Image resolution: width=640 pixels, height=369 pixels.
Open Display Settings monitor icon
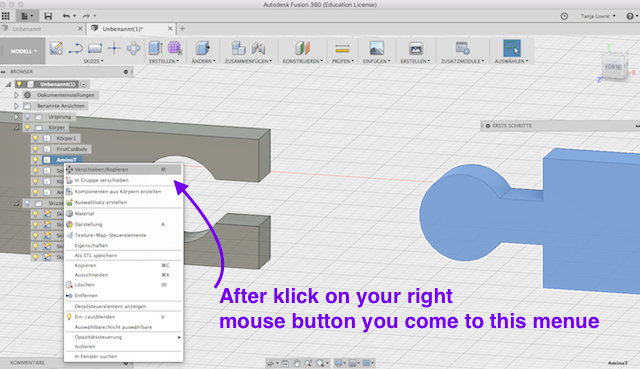pyautogui.click(x=338, y=363)
